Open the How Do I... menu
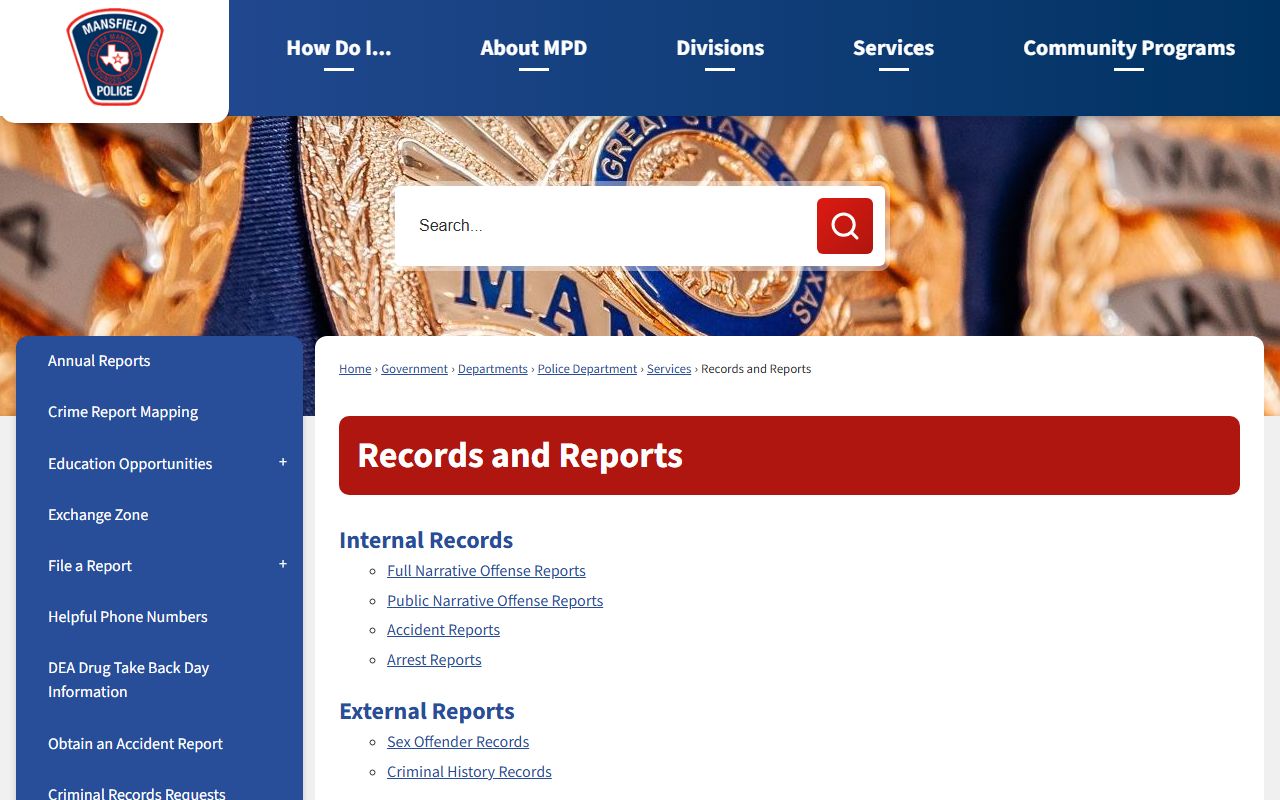The image size is (1280, 800). 339,48
